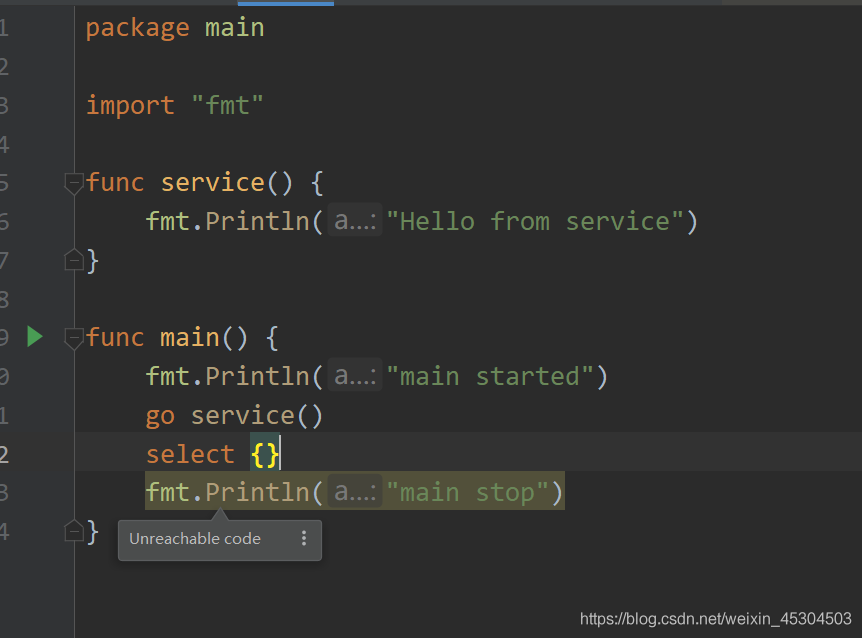Collapse the service function fold marker

pos(73,183)
